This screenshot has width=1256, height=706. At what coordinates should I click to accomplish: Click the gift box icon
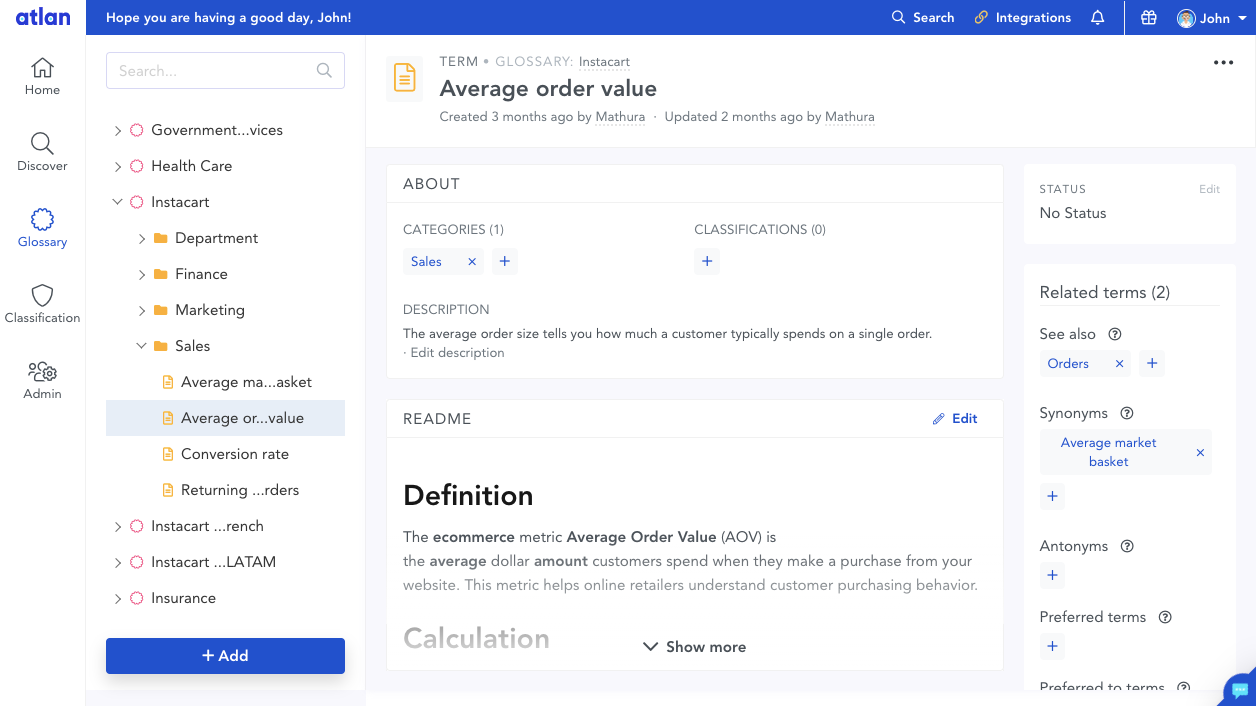point(1149,18)
